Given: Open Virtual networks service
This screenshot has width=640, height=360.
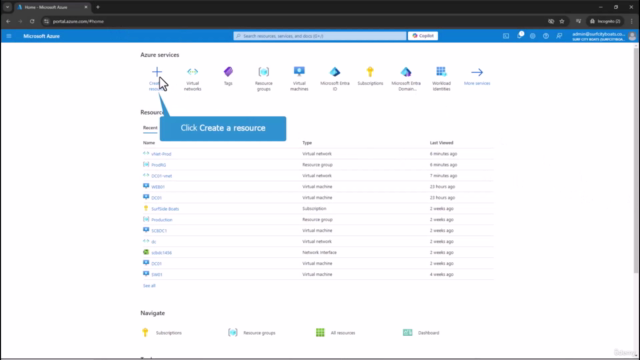Looking at the screenshot, I should 192,78.
